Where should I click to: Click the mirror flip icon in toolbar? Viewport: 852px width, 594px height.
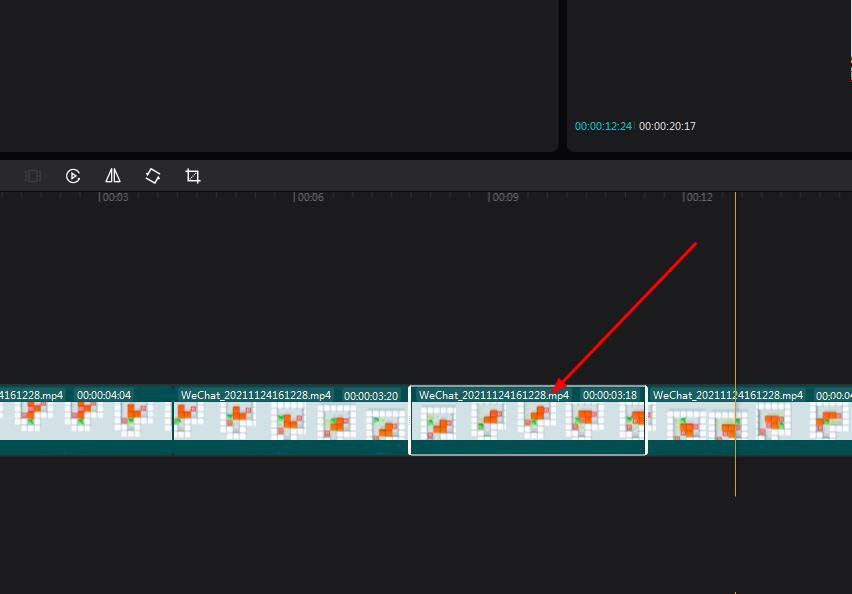point(113,176)
